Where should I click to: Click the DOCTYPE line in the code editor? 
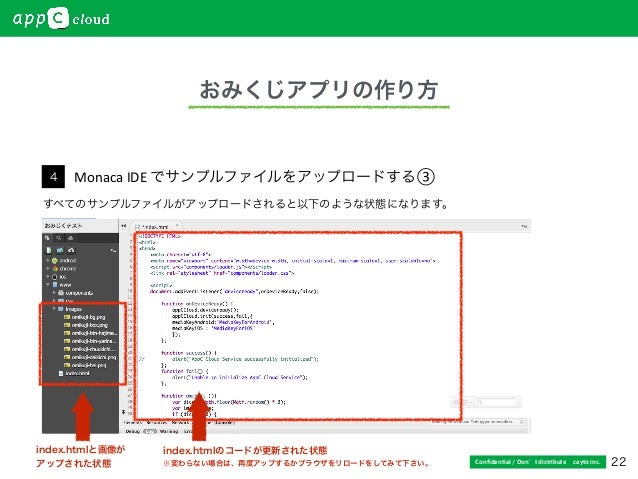(x=160, y=236)
